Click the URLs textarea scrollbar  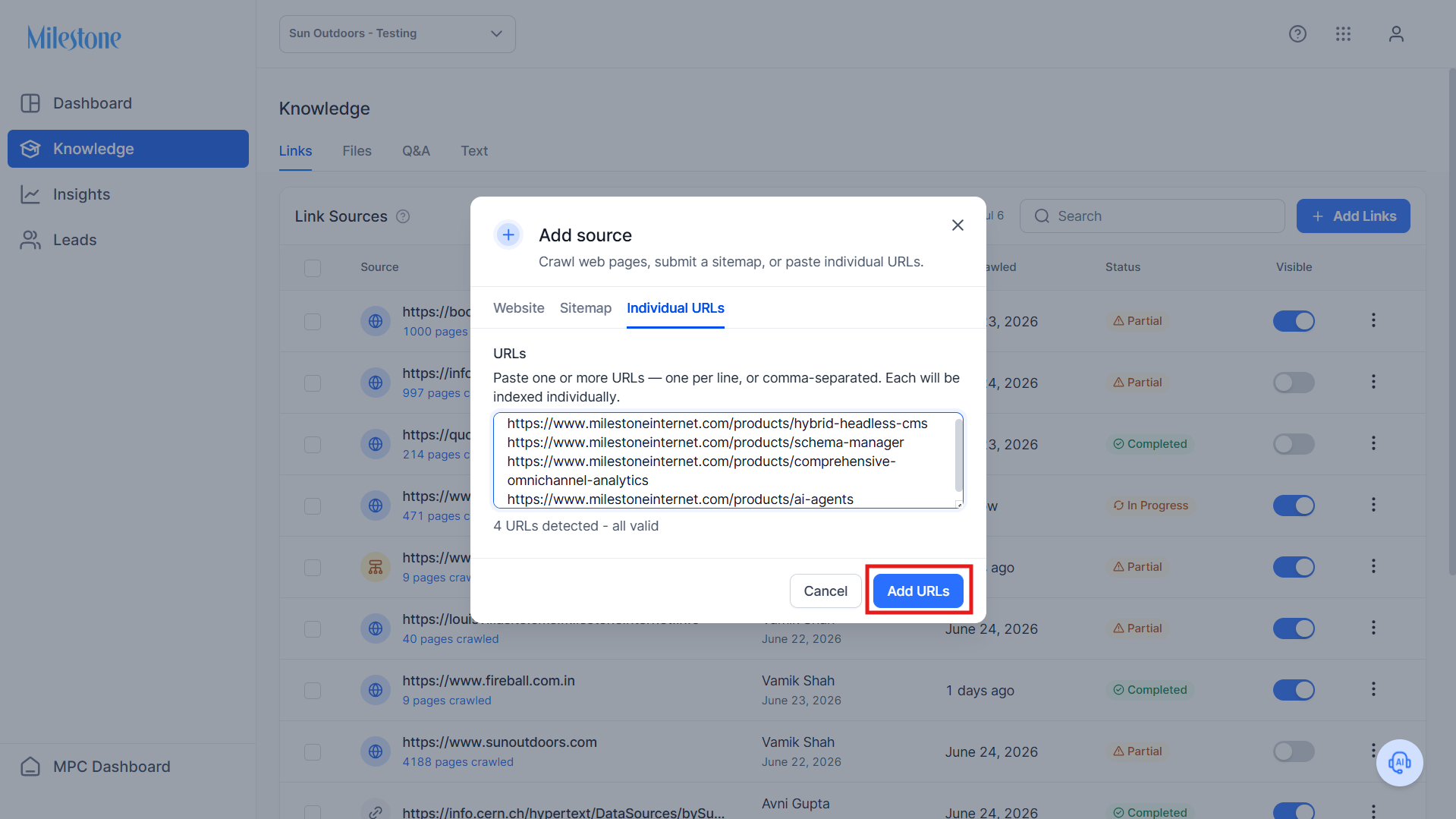958,455
